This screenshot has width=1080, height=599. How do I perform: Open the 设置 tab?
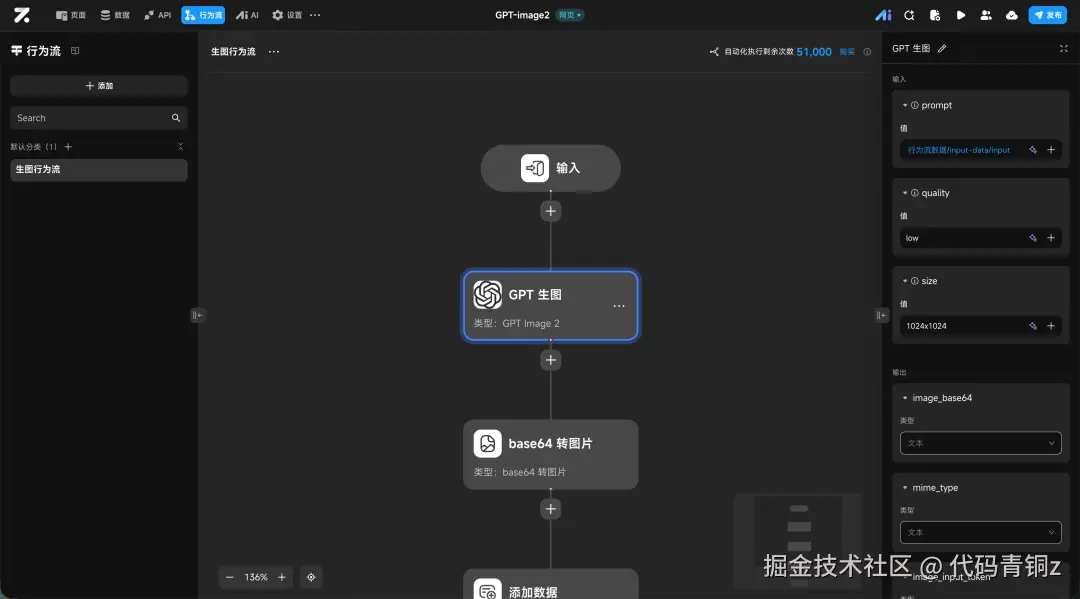pos(287,15)
